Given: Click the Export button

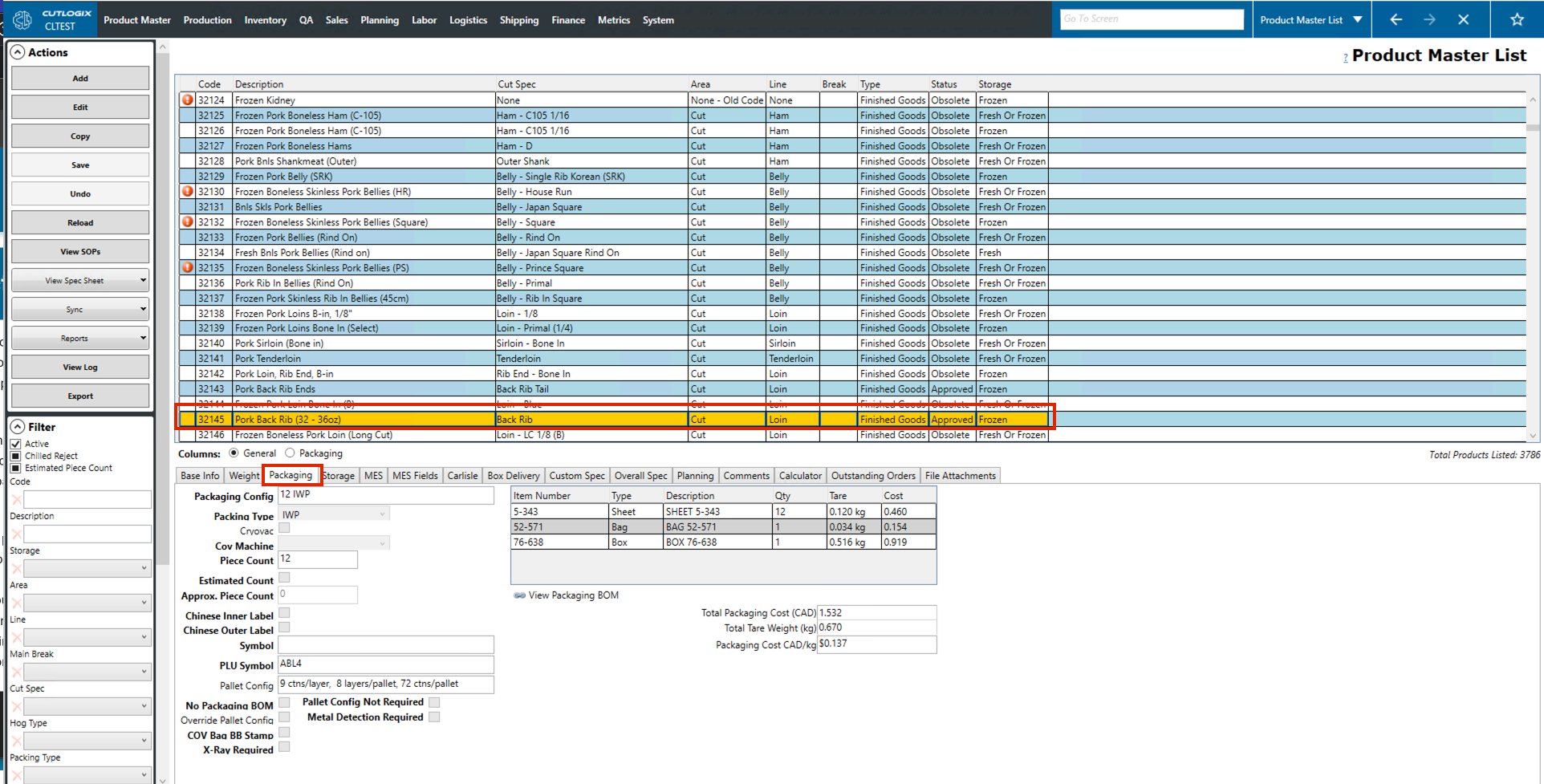Looking at the screenshot, I should point(80,396).
